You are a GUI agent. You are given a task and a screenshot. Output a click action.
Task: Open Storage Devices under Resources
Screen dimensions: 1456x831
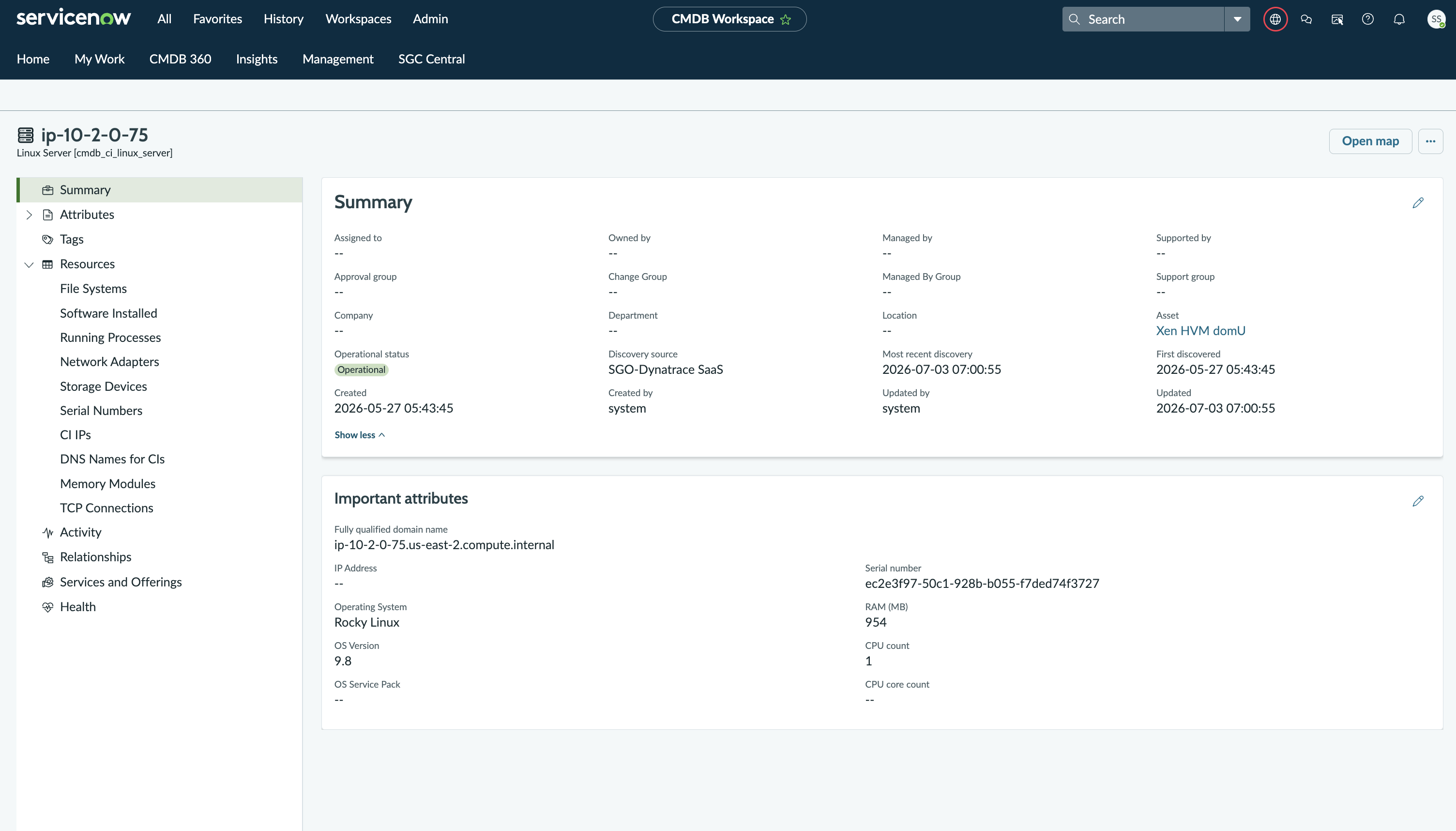point(103,386)
